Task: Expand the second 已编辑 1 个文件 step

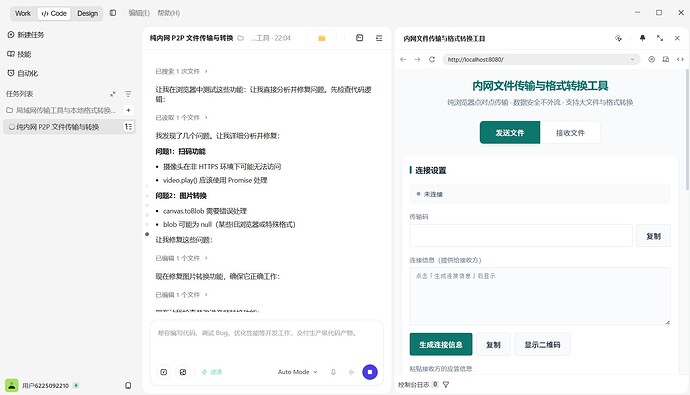Action: point(181,295)
